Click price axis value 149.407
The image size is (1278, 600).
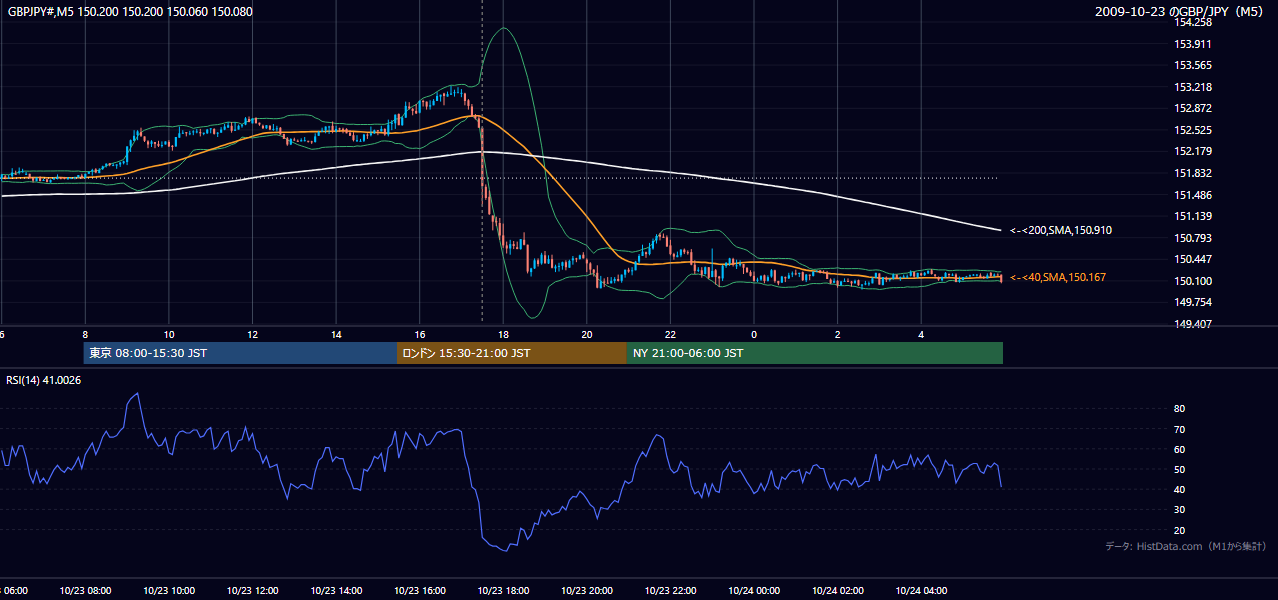click(1194, 324)
